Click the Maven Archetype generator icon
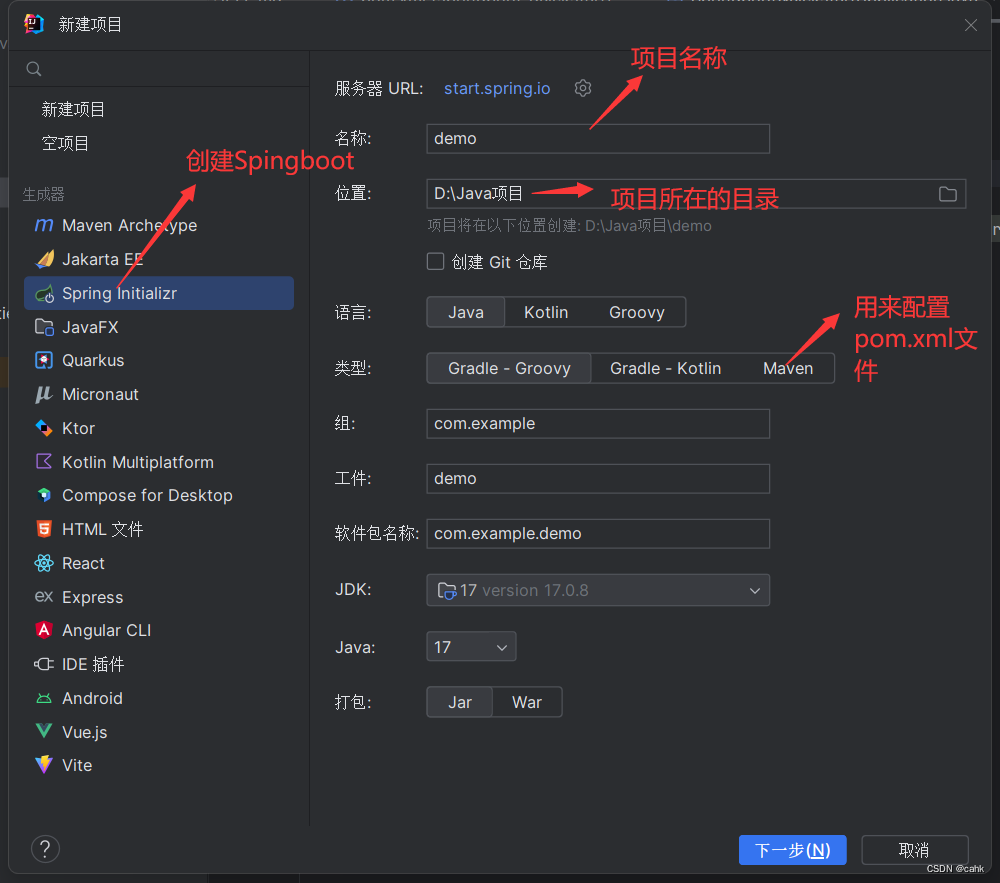1000x883 pixels. point(43,225)
